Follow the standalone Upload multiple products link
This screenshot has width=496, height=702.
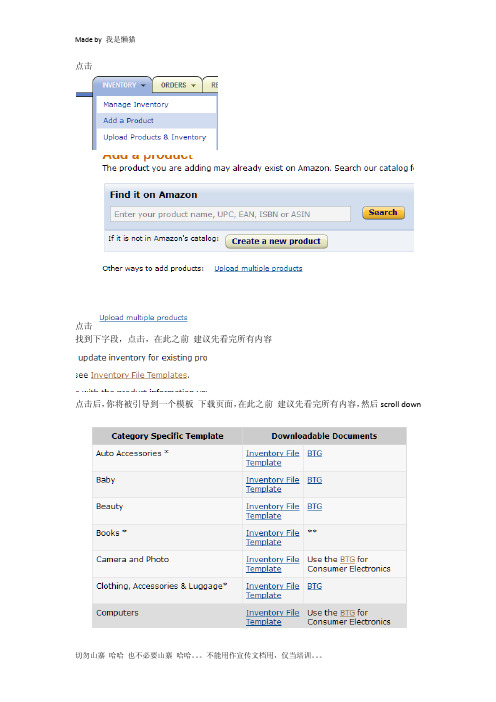(x=143, y=317)
